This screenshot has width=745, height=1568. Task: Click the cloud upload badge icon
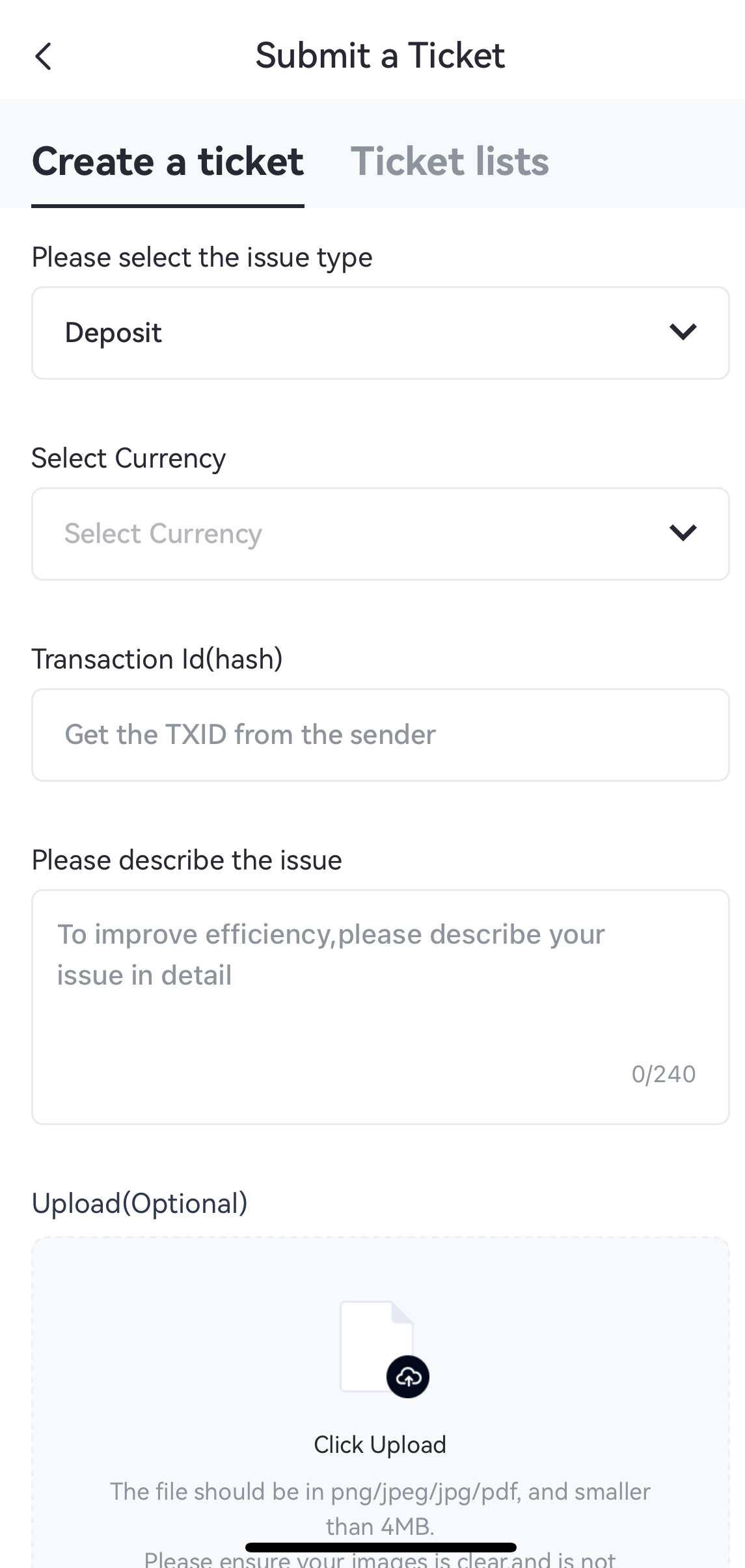408,1377
